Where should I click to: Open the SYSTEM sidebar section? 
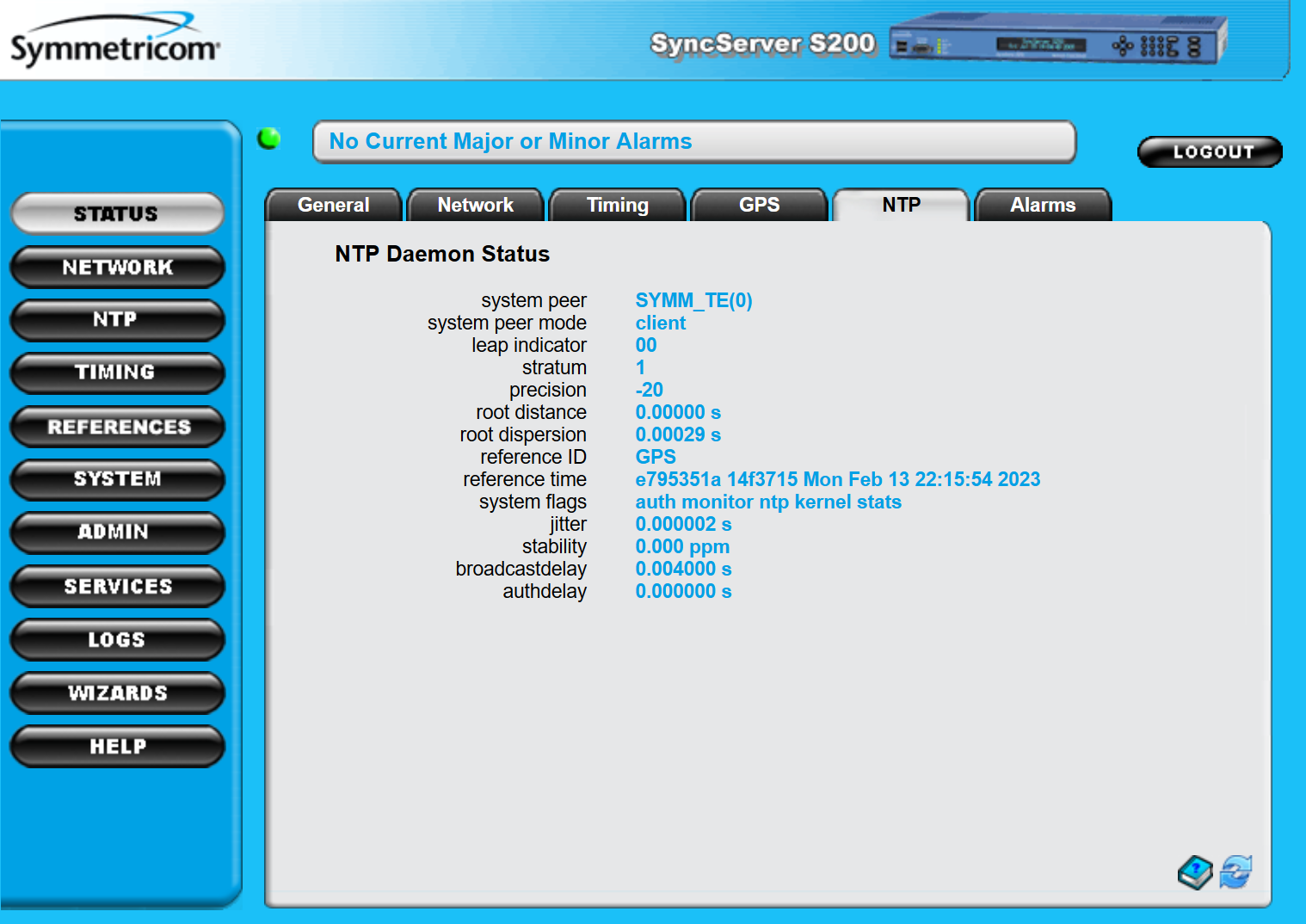117,479
